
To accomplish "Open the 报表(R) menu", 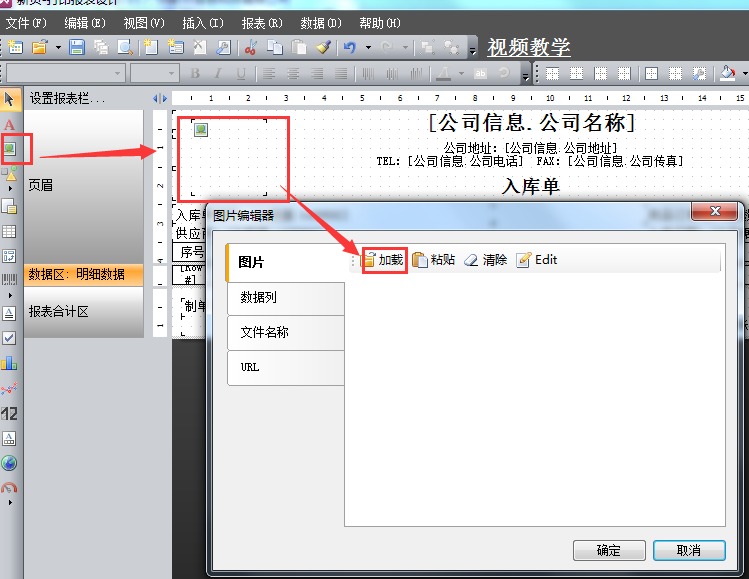I will [x=262, y=22].
